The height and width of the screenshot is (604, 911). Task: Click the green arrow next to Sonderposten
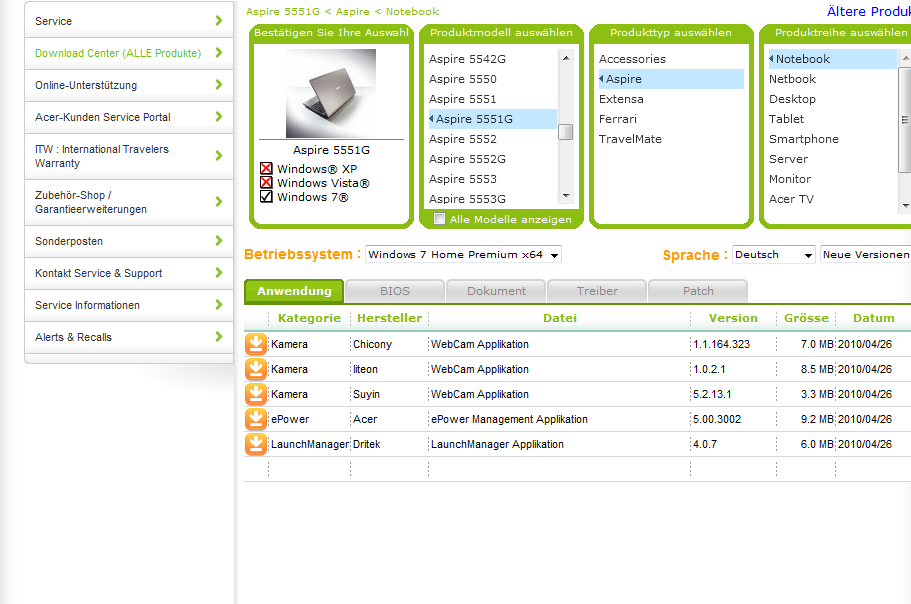pos(219,240)
